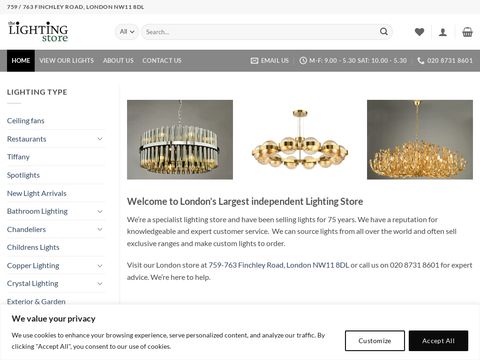This screenshot has height=360, width=480.
Task: Click The Lighting Store logo
Action: coord(38,32)
